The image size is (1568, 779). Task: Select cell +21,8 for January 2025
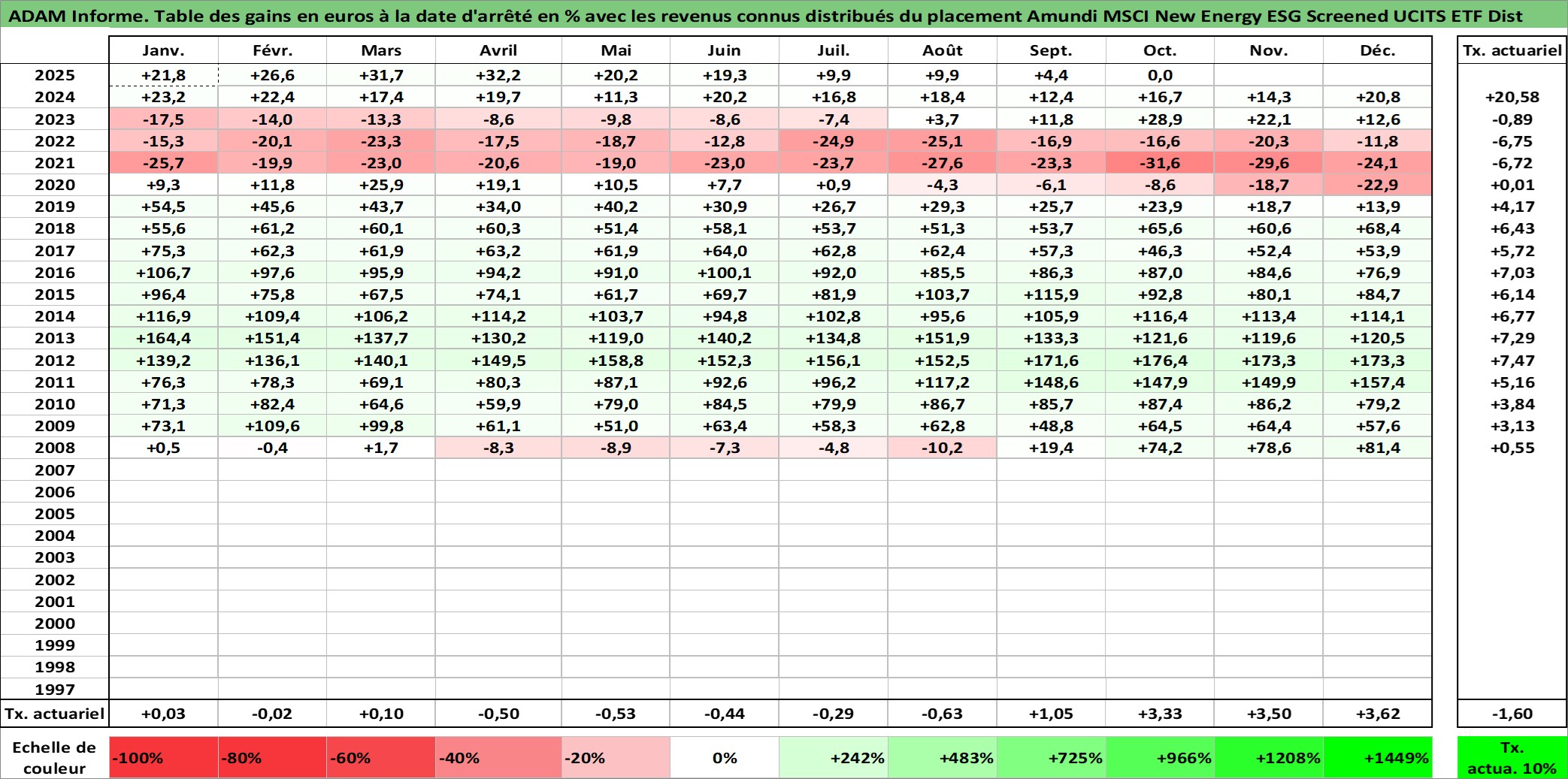[163, 75]
